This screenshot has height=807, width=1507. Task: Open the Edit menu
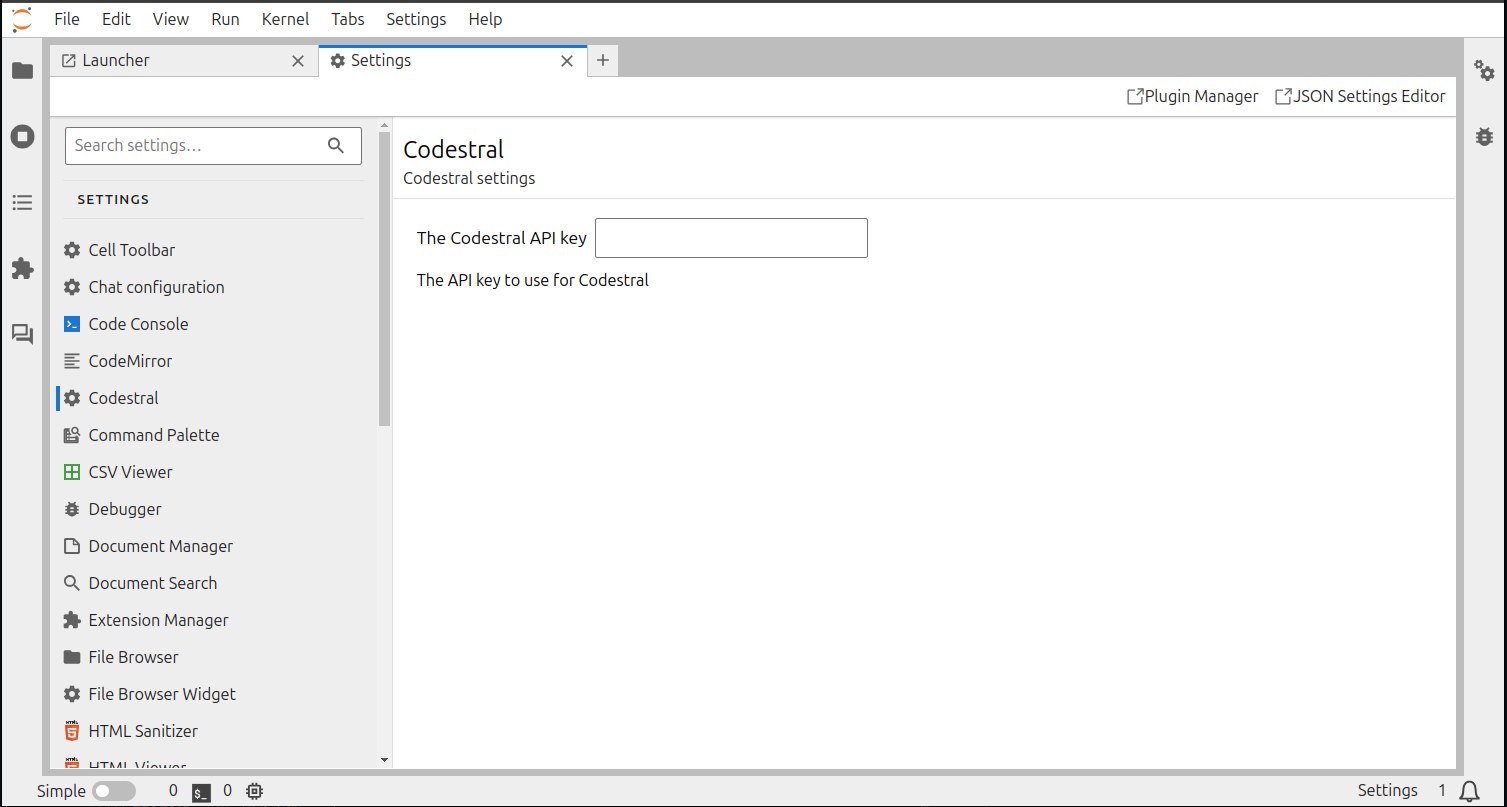116,19
